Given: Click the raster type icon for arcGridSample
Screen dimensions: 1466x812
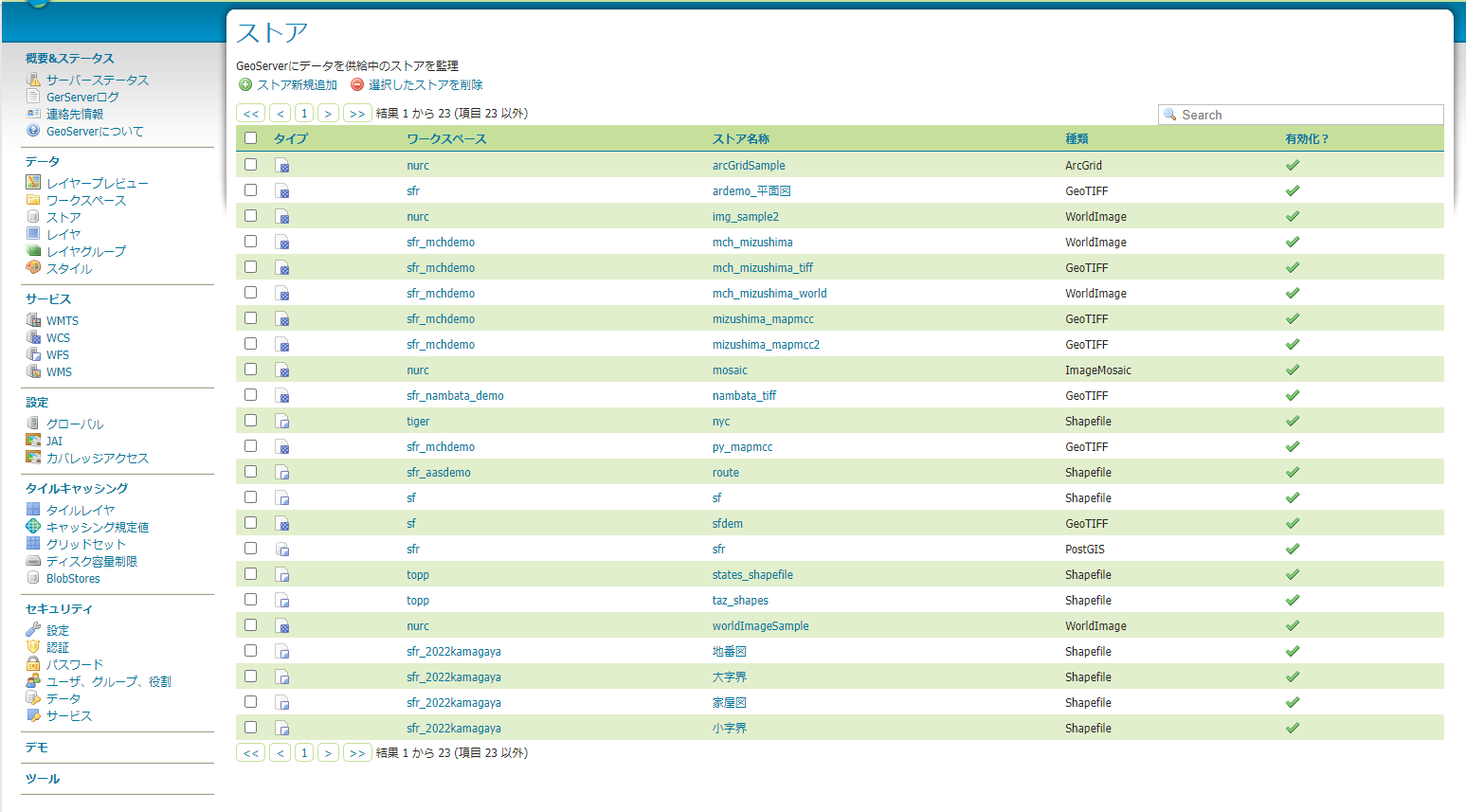Looking at the screenshot, I should click(281, 166).
